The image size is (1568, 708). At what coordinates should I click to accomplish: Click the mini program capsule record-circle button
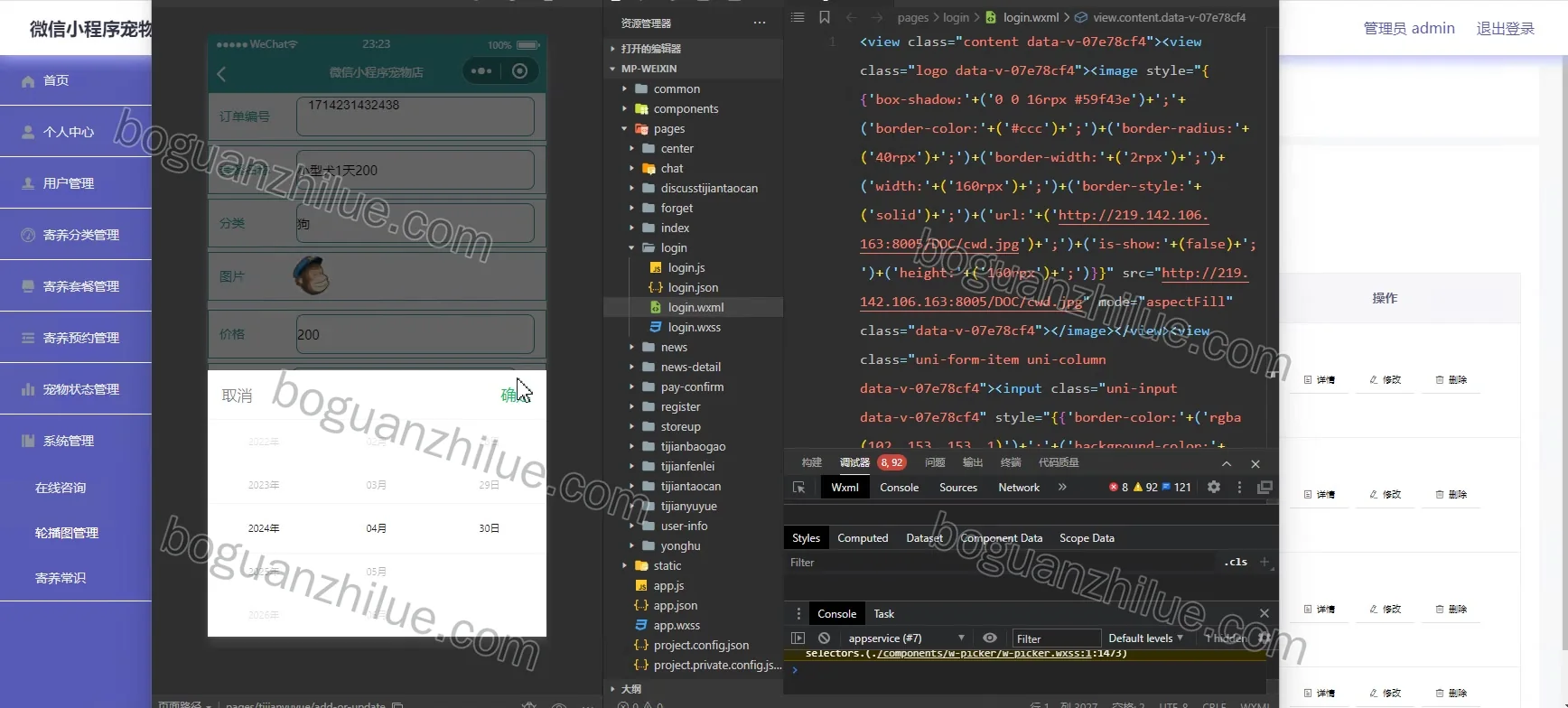(520, 71)
